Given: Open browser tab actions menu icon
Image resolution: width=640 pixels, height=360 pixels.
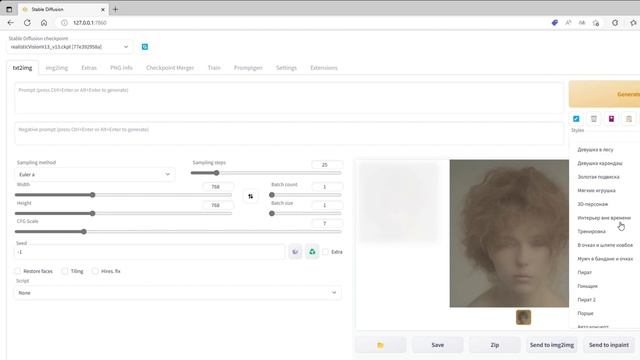Looking at the screenshot, I should pos(9,9).
